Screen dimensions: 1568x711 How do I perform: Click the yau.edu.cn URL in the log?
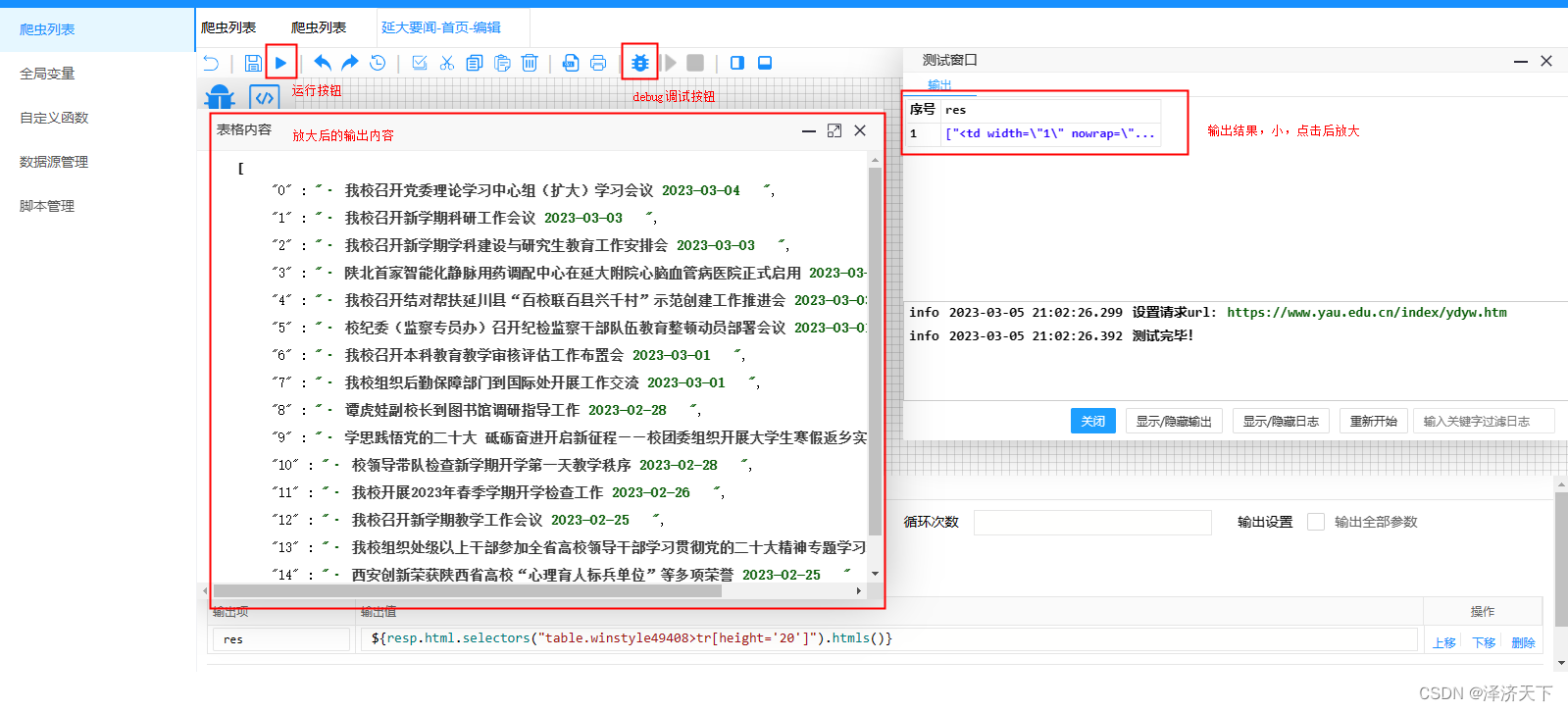coord(1367,313)
